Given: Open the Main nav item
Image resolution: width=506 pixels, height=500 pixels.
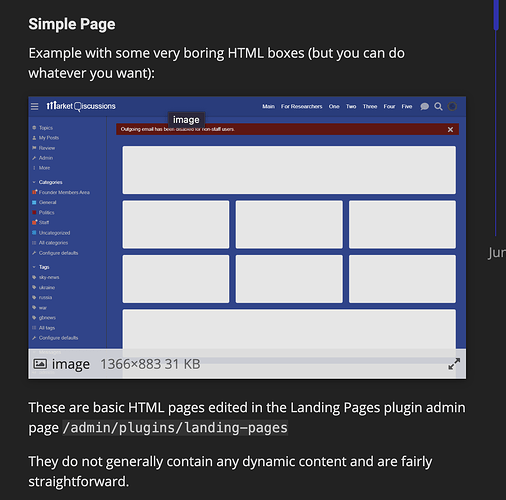Looking at the screenshot, I should 268,106.
